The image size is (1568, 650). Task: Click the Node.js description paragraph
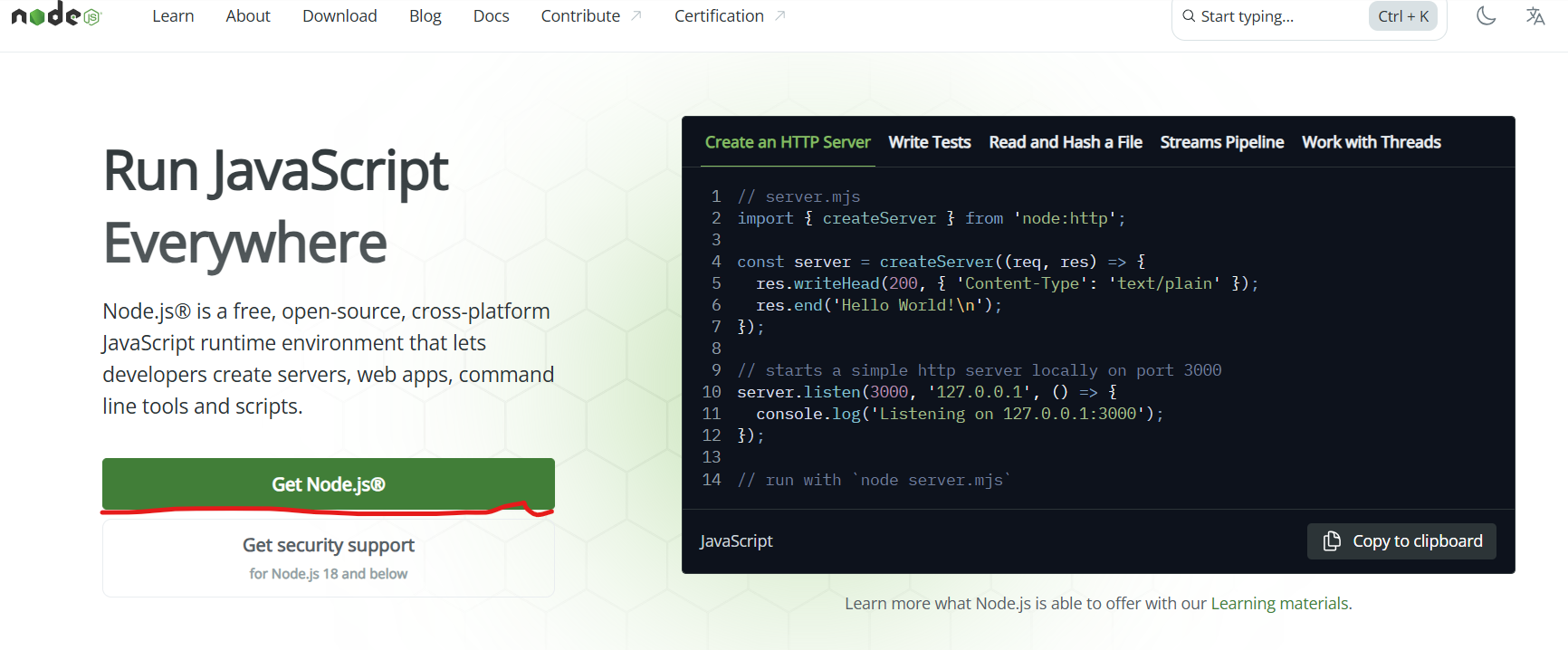click(x=328, y=358)
